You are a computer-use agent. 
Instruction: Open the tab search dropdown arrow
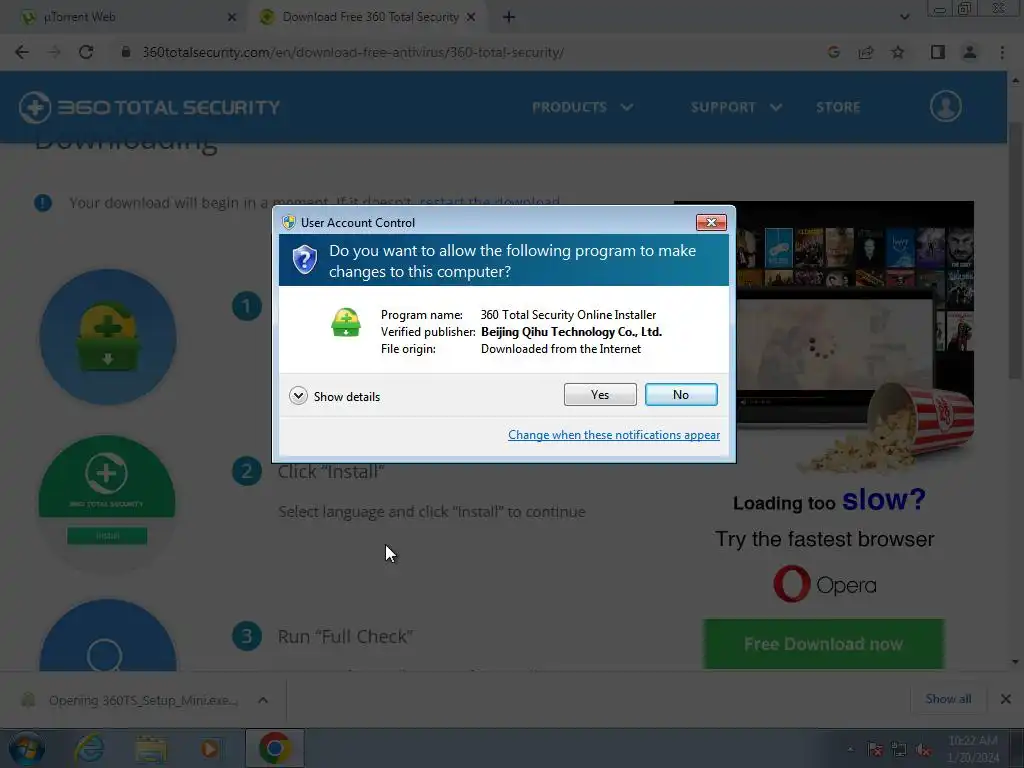[x=904, y=18]
